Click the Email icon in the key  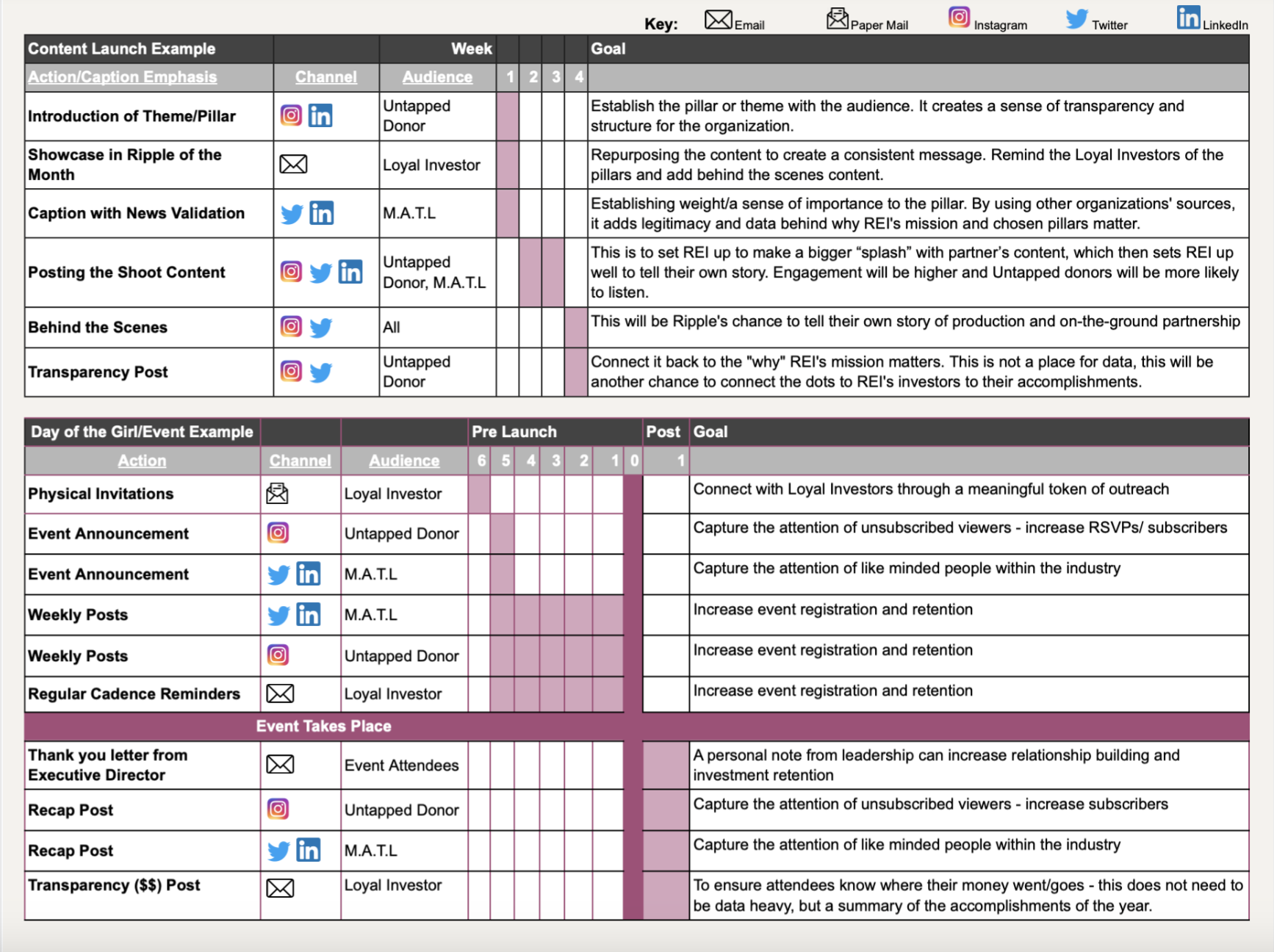click(718, 20)
